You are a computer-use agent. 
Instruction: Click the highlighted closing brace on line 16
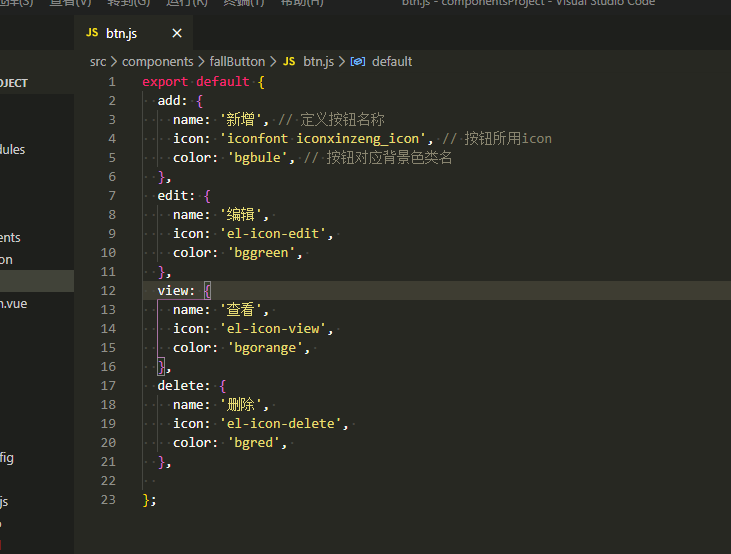tap(161, 367)
